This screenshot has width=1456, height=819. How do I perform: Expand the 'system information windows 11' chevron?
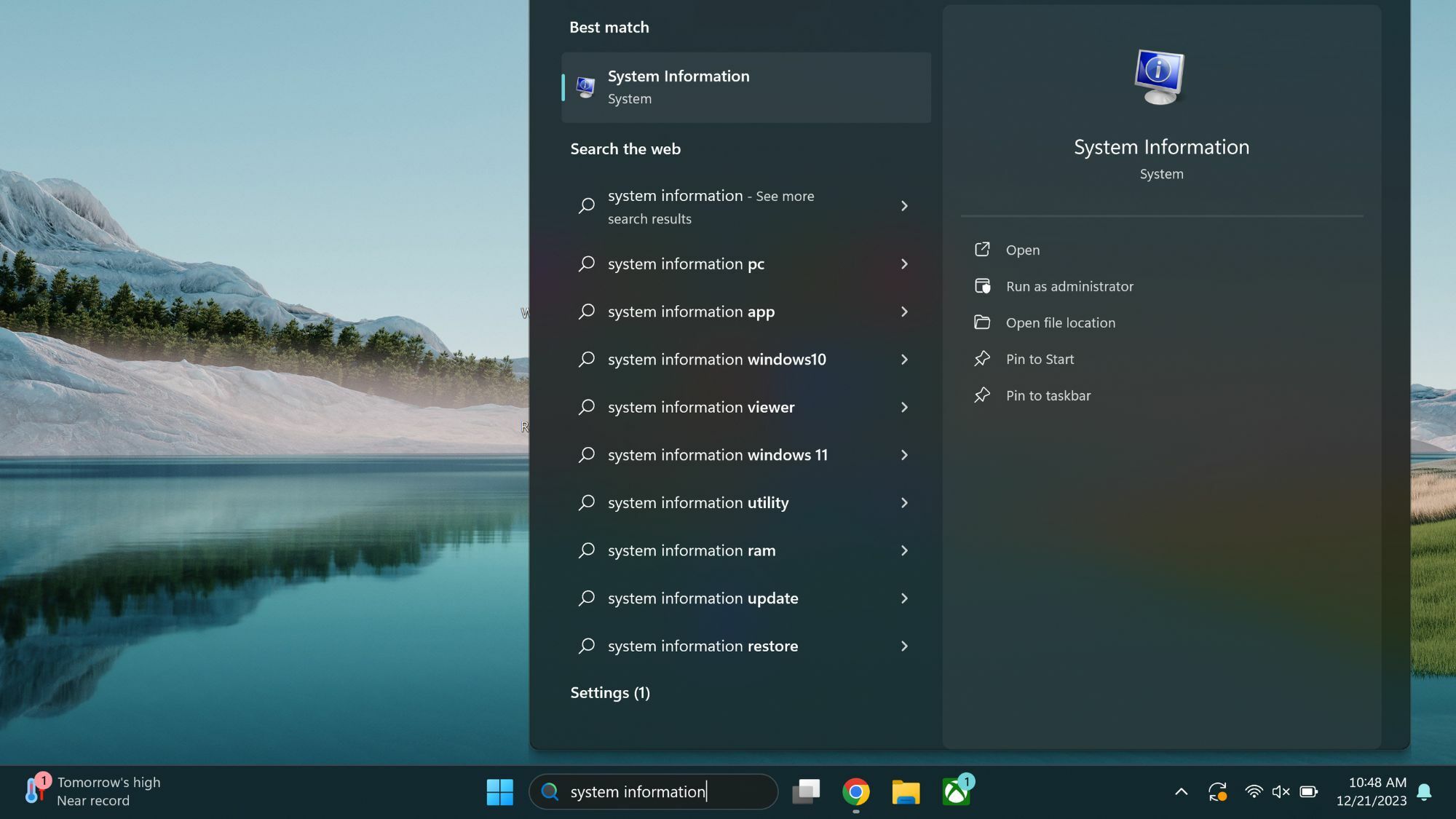click(904, 455)
